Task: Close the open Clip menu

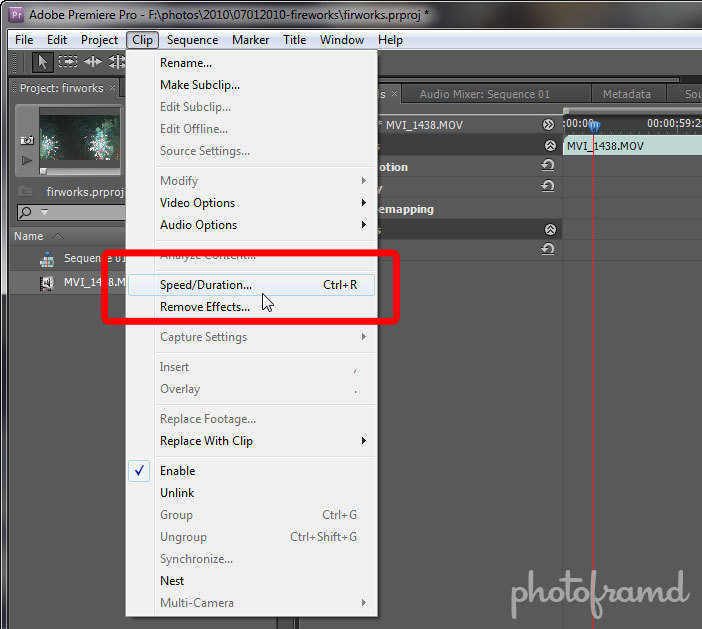Action: [142, 40]
